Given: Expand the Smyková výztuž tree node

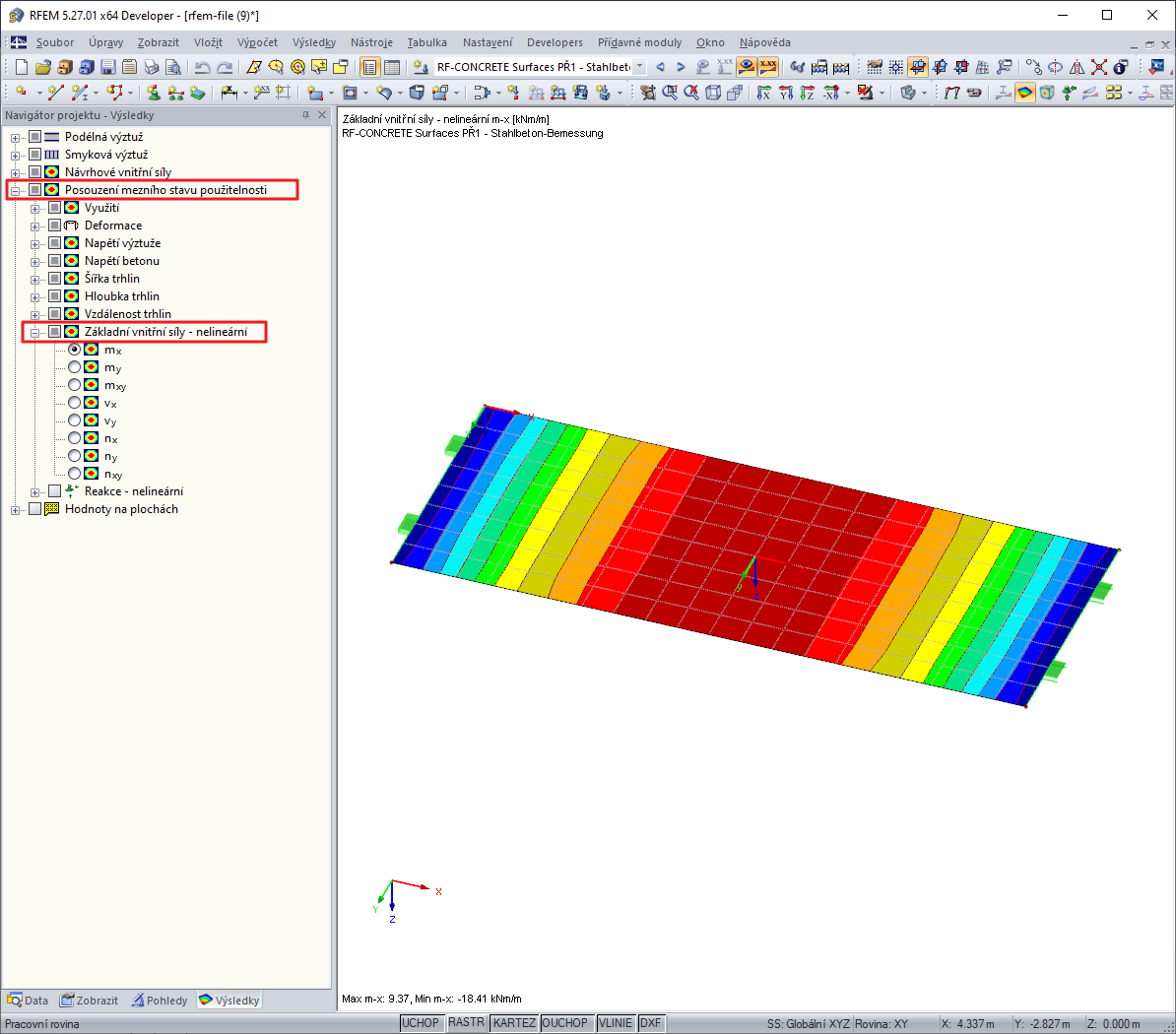Looking at the screenshot, I should (15, 156).
